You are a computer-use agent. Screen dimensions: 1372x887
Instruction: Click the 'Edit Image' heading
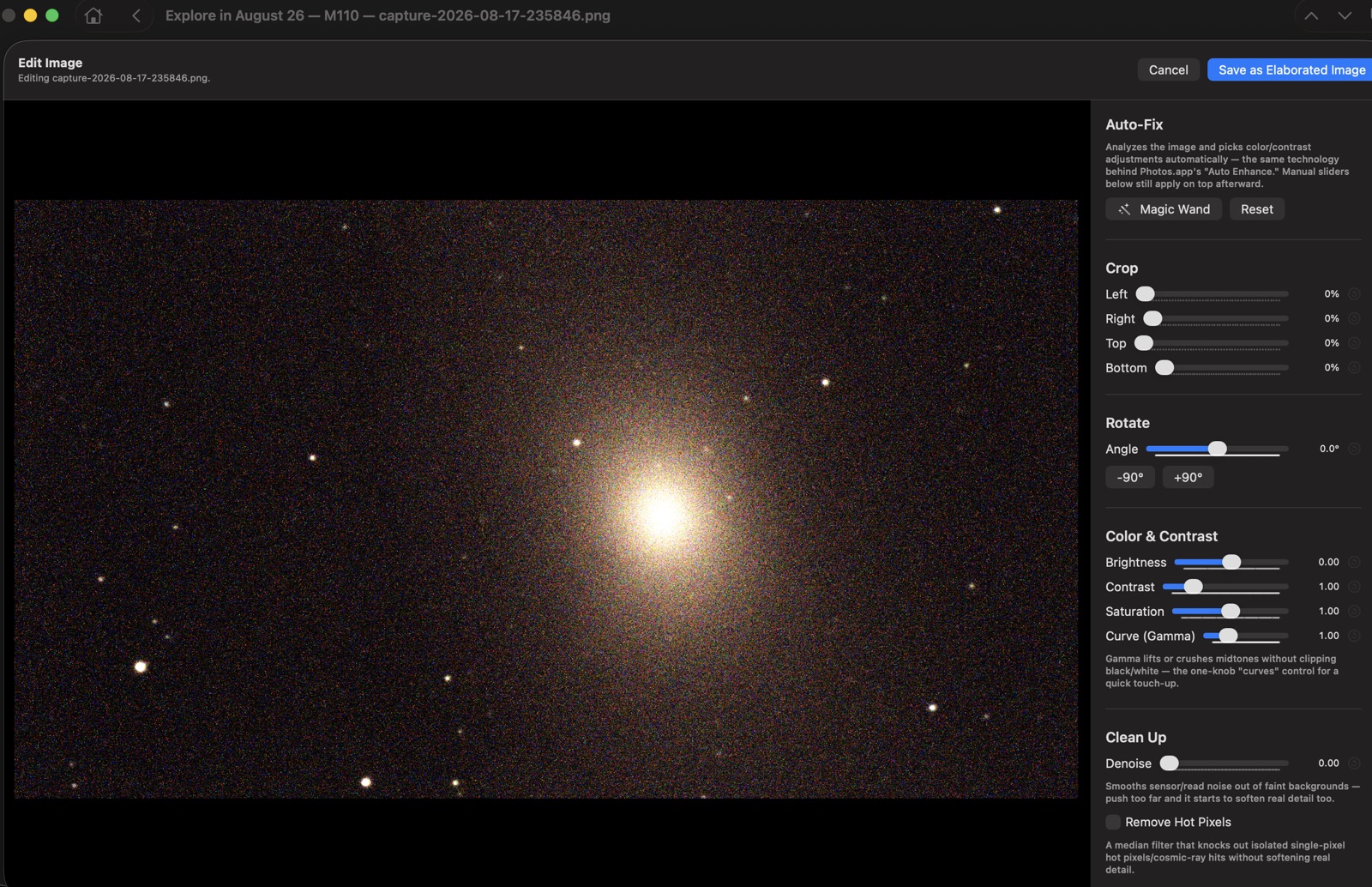(51, 63)
